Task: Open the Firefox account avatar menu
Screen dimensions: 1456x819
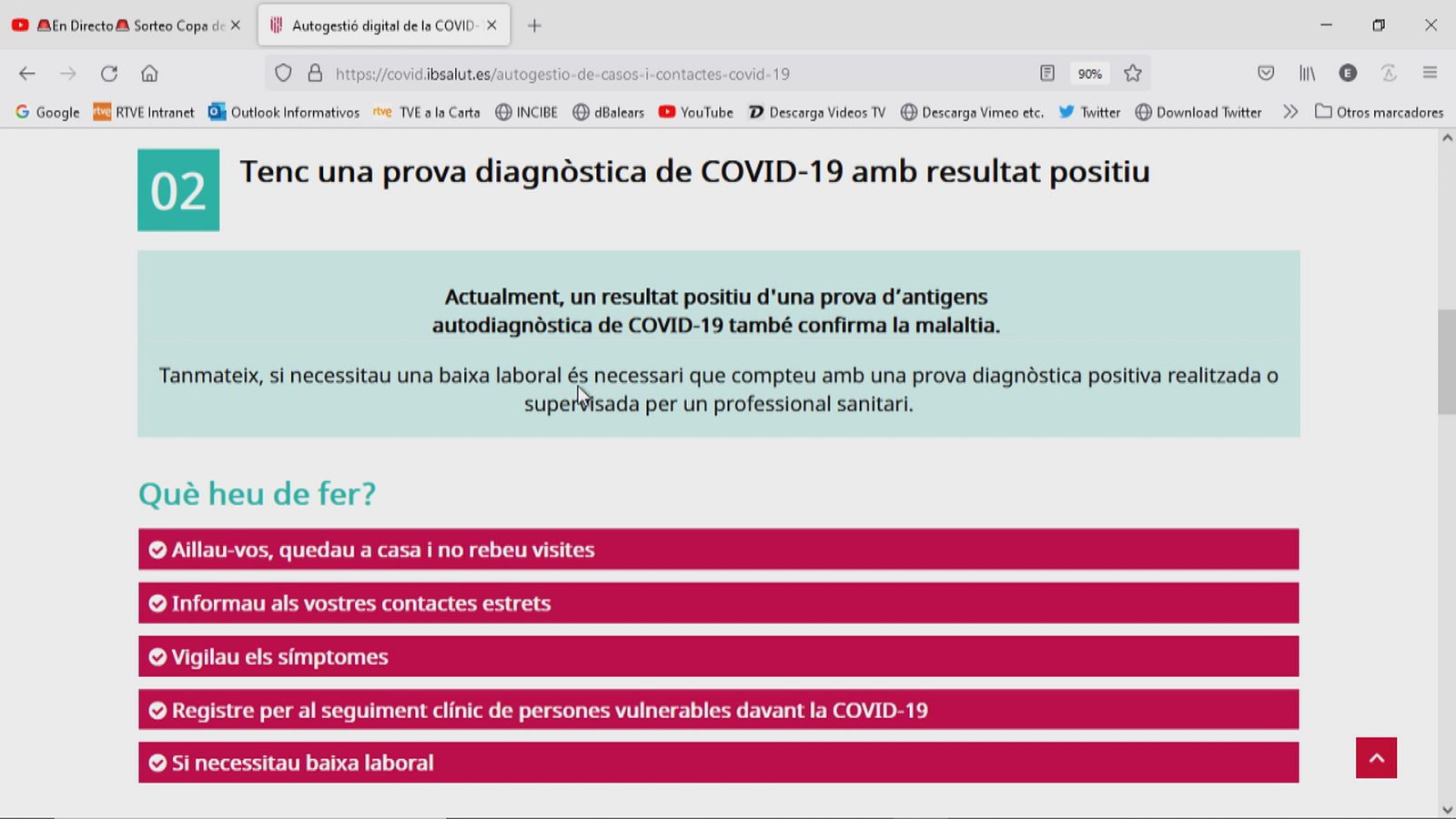Action: click(1348, 74)
